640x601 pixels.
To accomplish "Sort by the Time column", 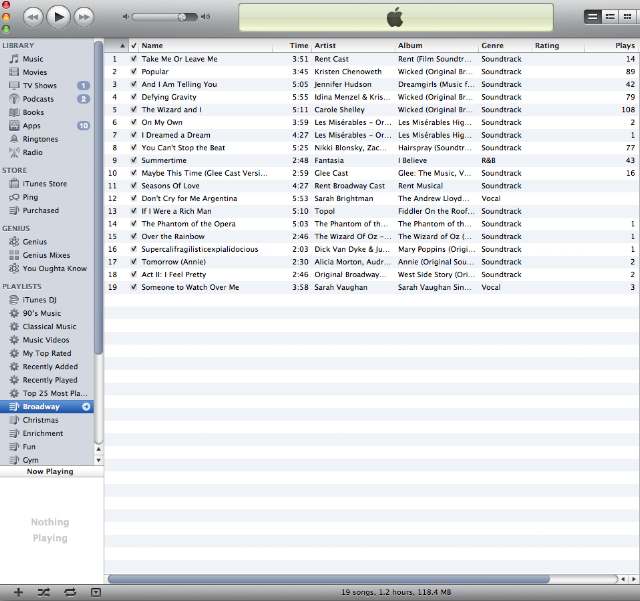I will click(x=291, y=45).
